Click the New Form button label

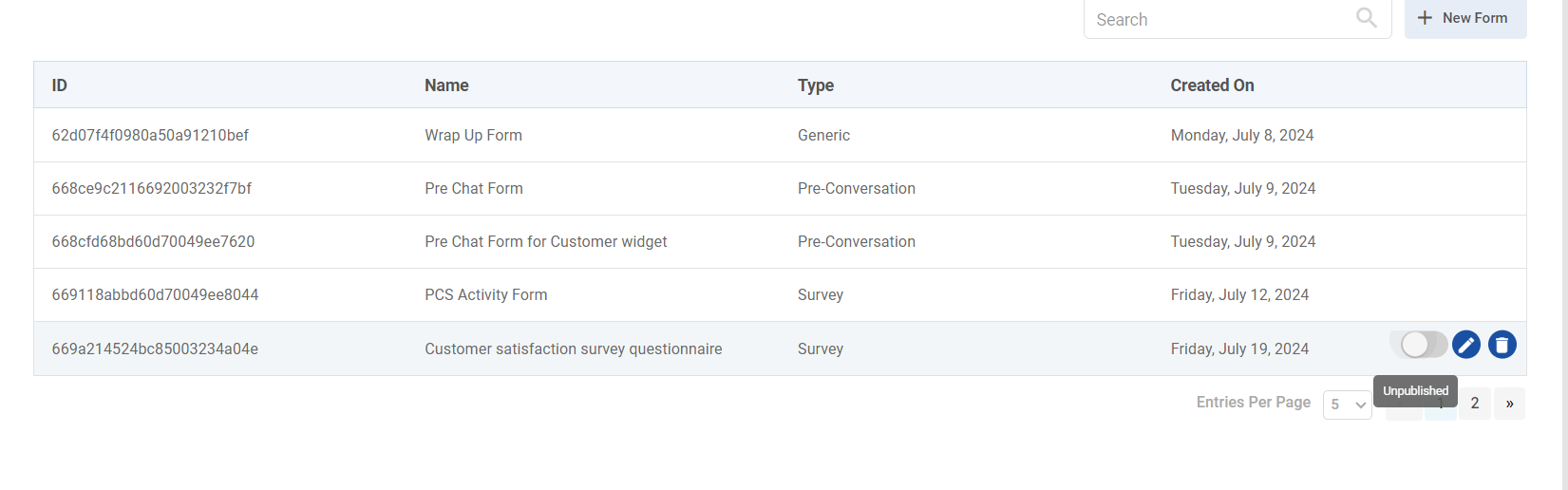[1474, 18]
